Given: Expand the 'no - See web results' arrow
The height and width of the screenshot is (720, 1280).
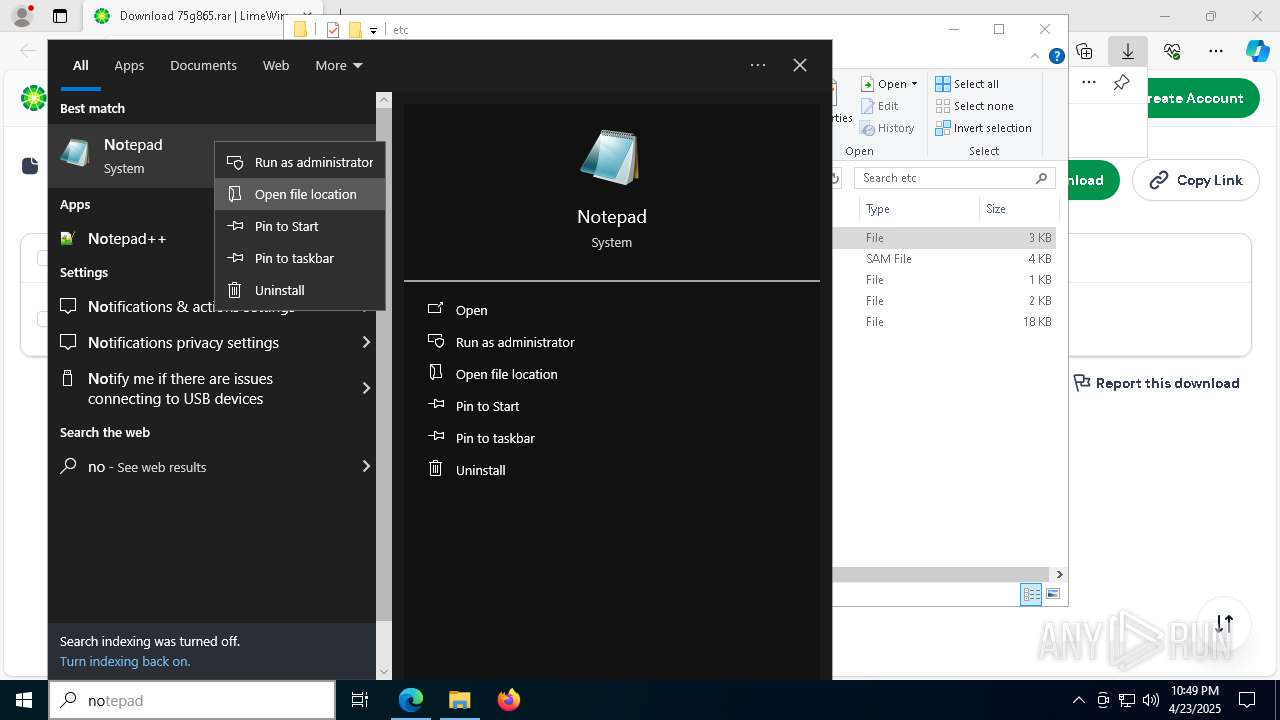Looking at the screenshot, I should [366, 466].
